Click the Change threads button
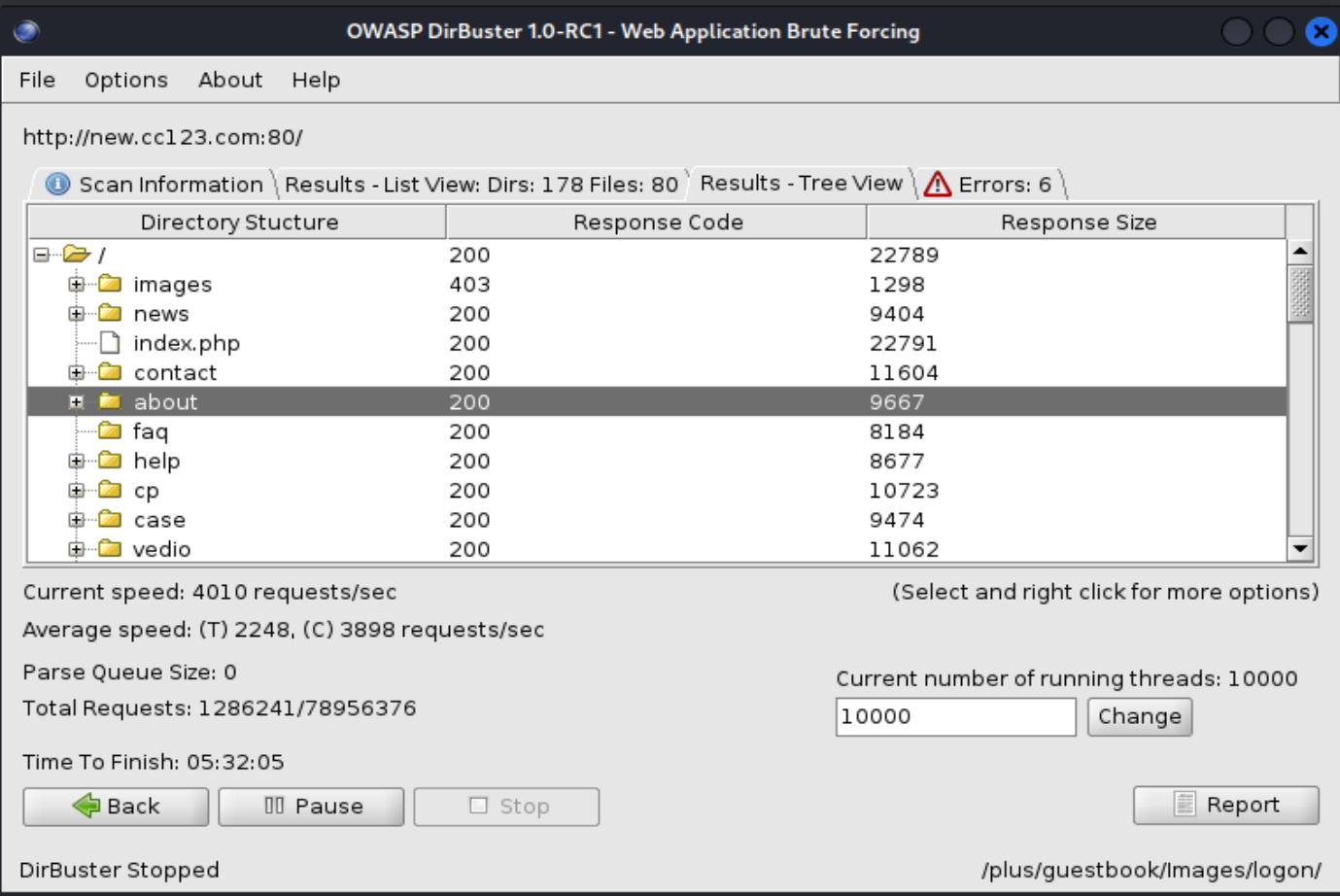1340x896 pixels. (1140, 716)
